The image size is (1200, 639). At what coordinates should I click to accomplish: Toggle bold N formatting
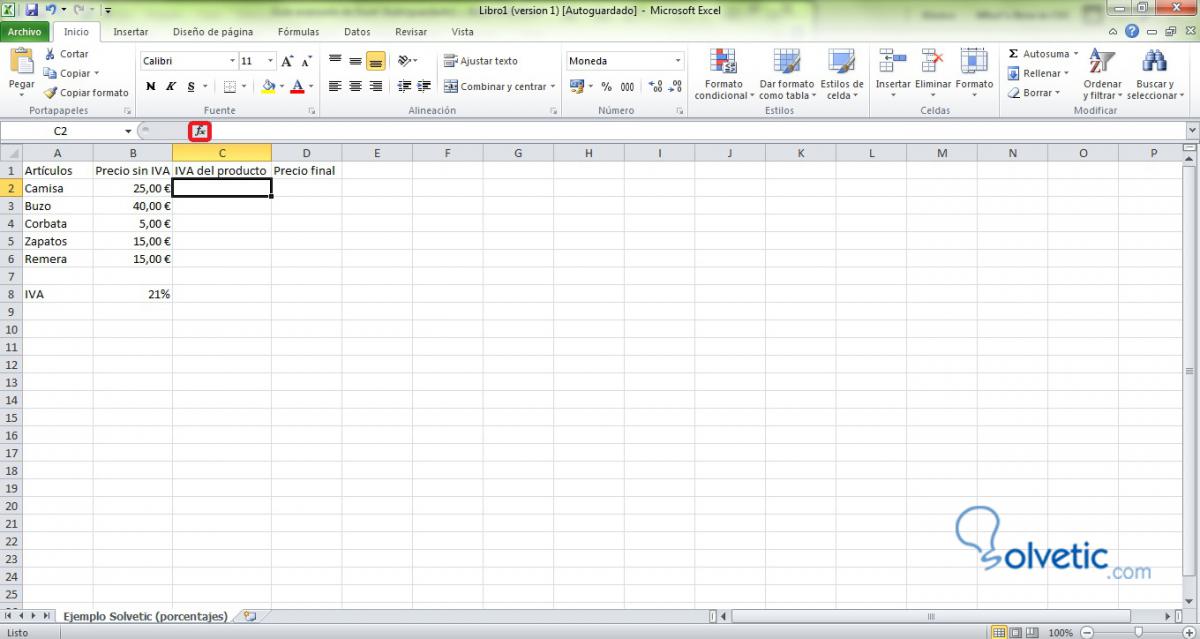tap(150, 87)
